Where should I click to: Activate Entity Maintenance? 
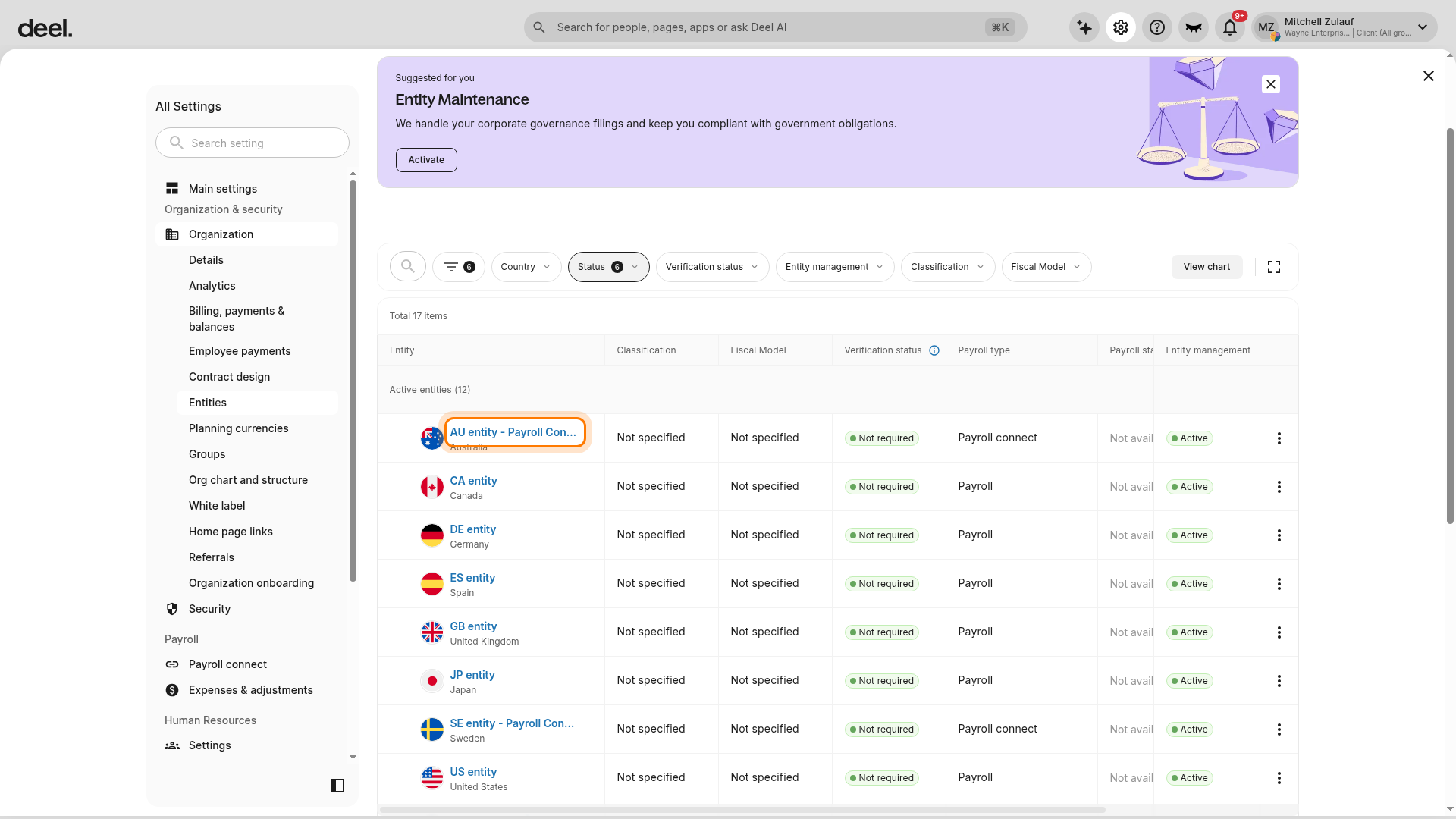point(426,160)
